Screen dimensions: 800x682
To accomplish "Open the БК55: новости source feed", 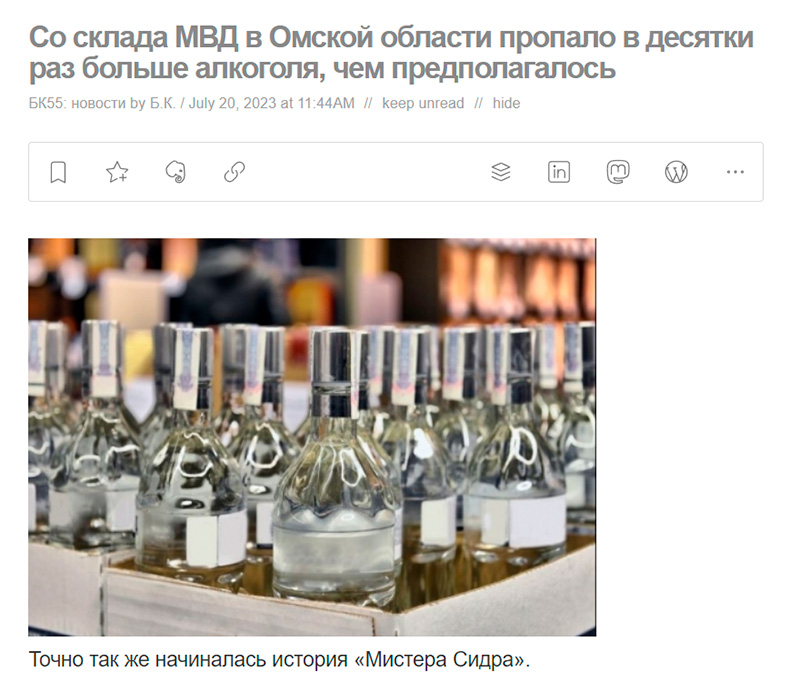I will [x=78, y=103].
